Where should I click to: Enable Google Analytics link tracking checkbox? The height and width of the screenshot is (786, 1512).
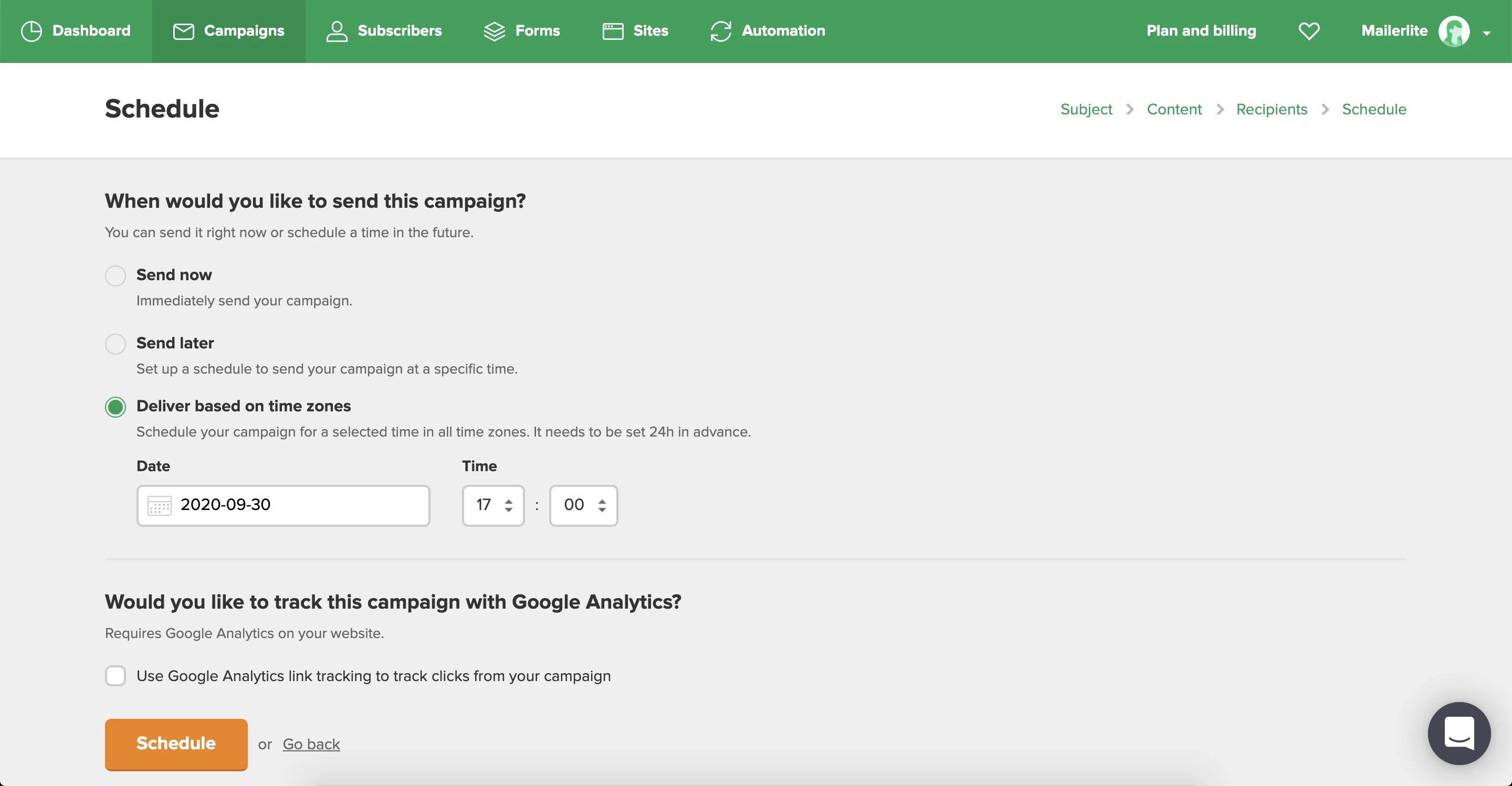[x=115, y=676]
